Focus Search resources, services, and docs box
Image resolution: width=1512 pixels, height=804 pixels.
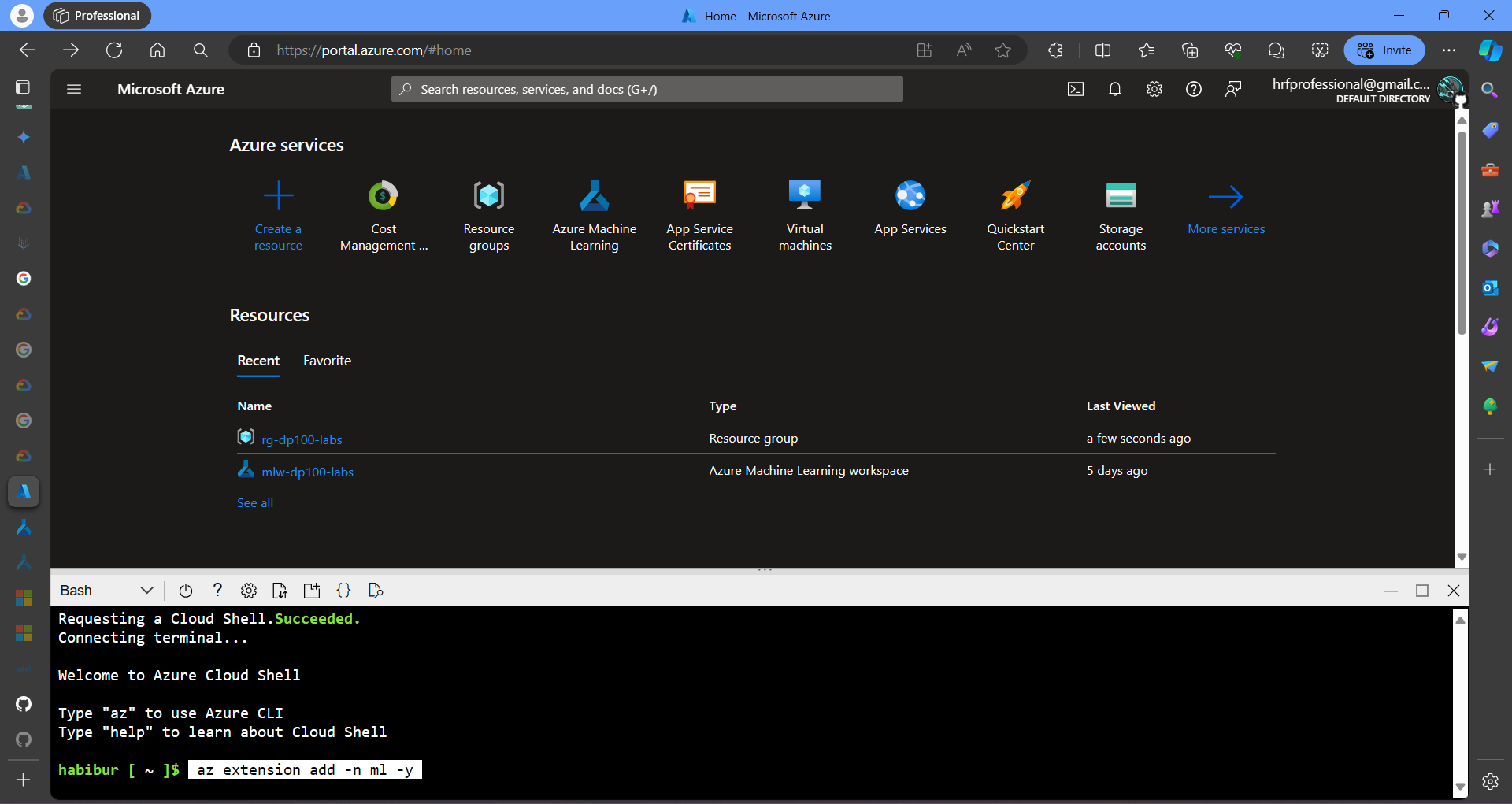647,89
